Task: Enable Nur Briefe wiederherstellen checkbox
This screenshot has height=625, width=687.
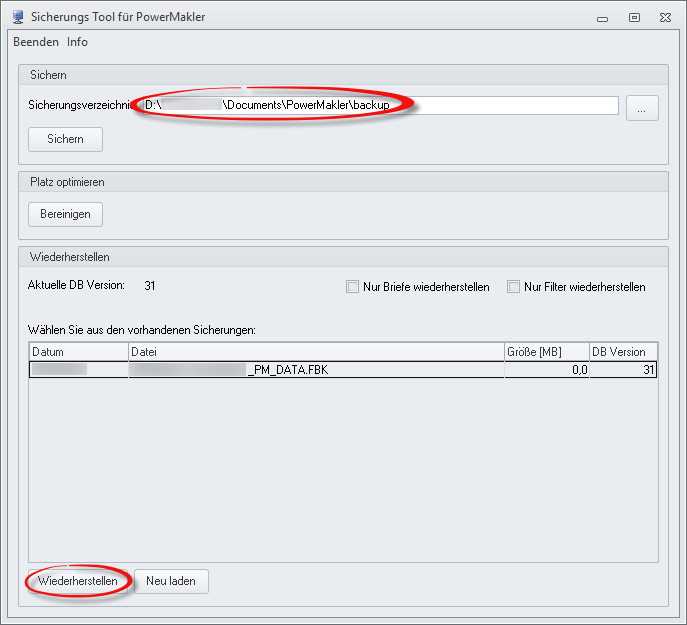Action: pos(352,287)
